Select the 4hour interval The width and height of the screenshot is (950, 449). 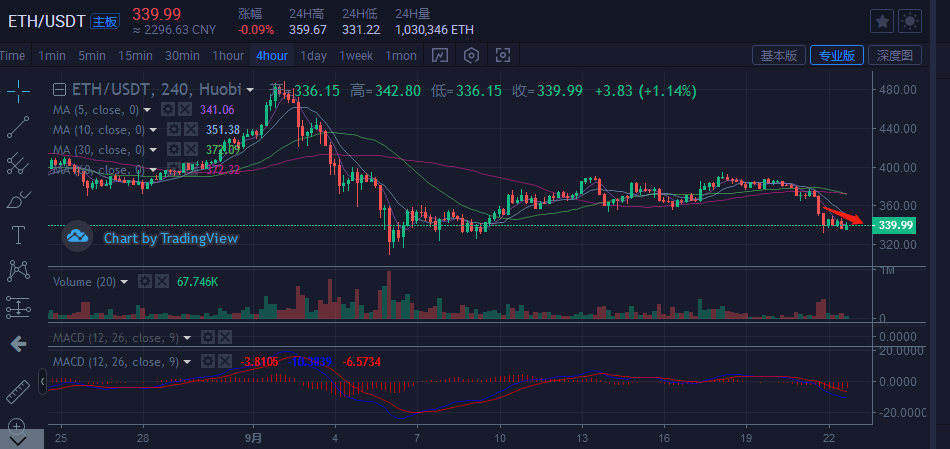tap(272, 56)
